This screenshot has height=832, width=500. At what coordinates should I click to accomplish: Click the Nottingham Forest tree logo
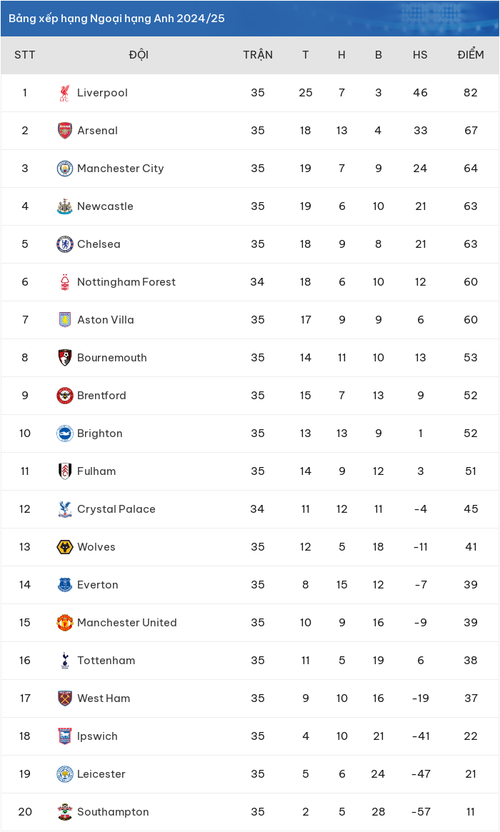(65, 282)
